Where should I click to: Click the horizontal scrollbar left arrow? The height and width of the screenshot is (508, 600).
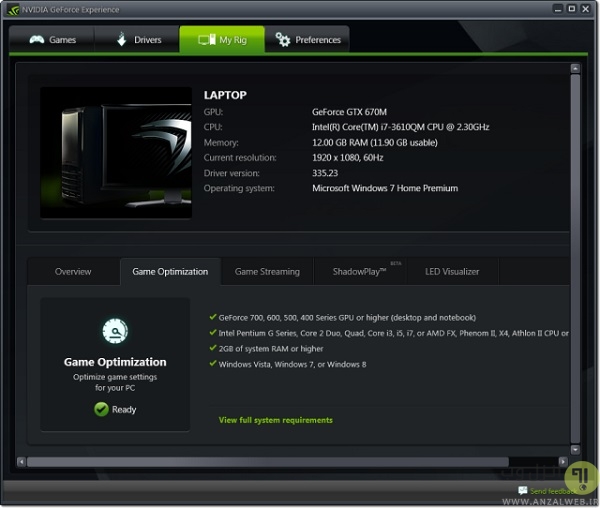point(21,462)
